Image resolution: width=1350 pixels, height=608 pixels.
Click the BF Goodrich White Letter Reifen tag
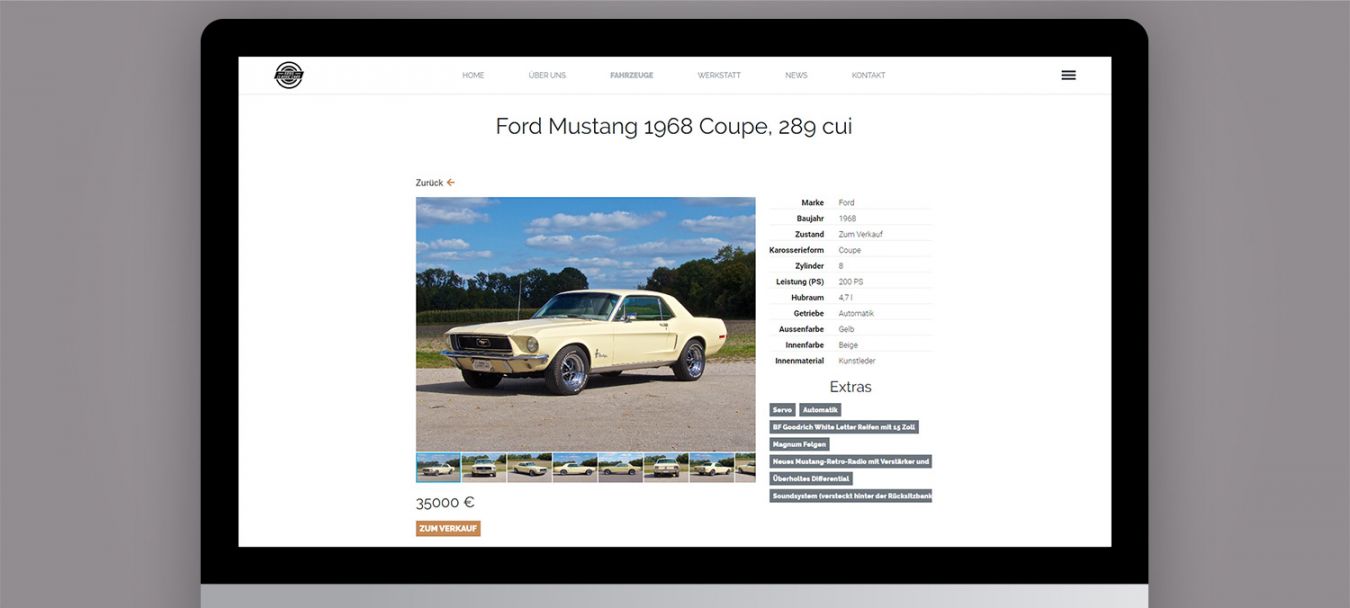844,427
